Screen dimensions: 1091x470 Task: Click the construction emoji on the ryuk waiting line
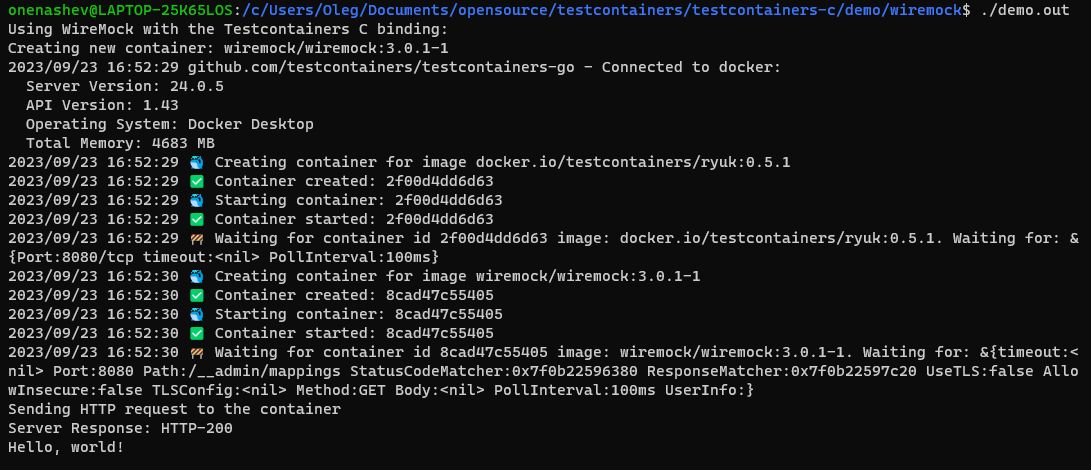pos(197,238)
